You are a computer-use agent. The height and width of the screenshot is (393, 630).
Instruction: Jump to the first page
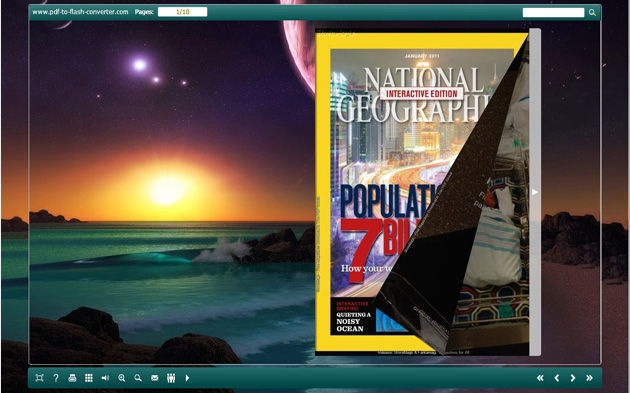pos(540,378)
